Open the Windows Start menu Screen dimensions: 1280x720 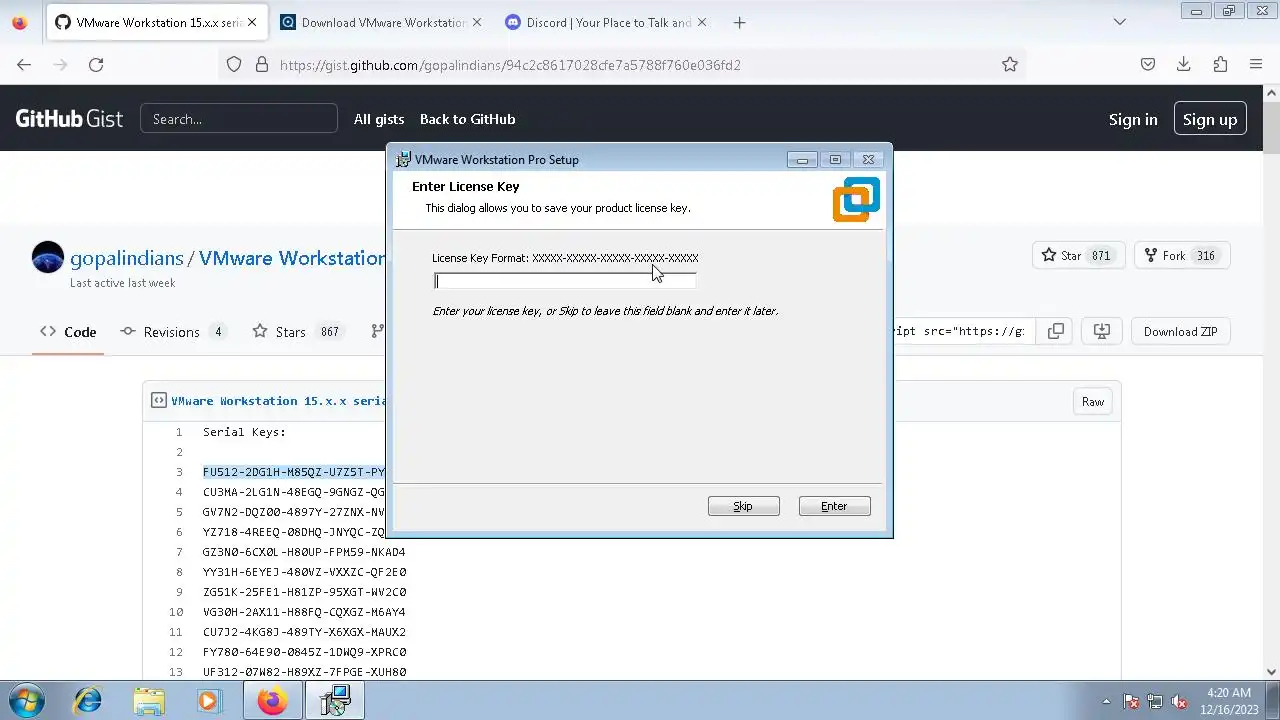[x=27, y=700]
